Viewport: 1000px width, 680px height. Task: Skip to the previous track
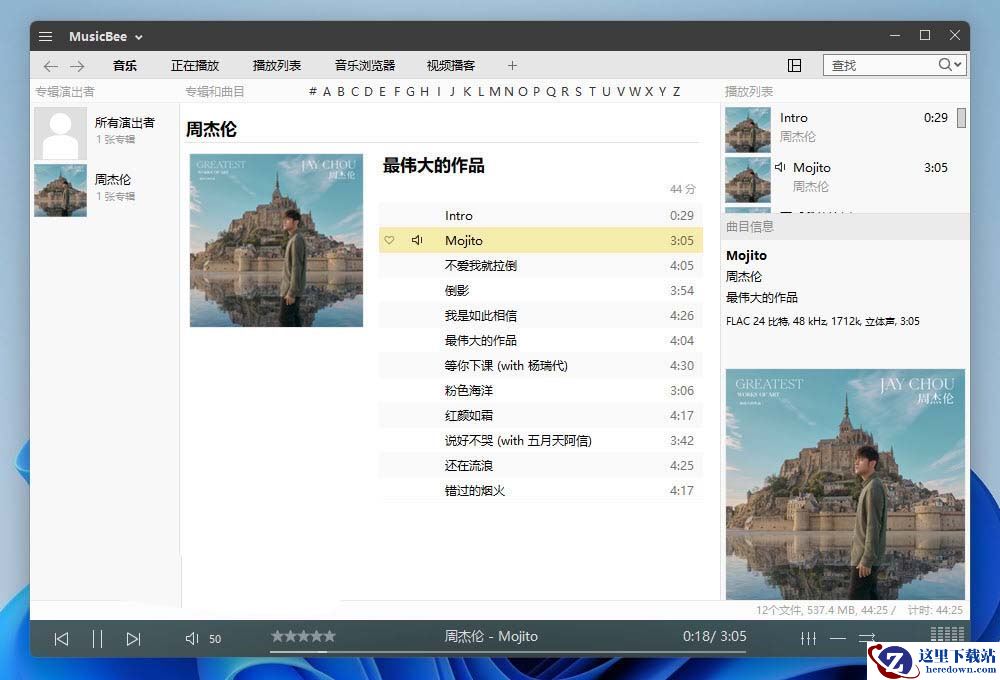[61, 638]
